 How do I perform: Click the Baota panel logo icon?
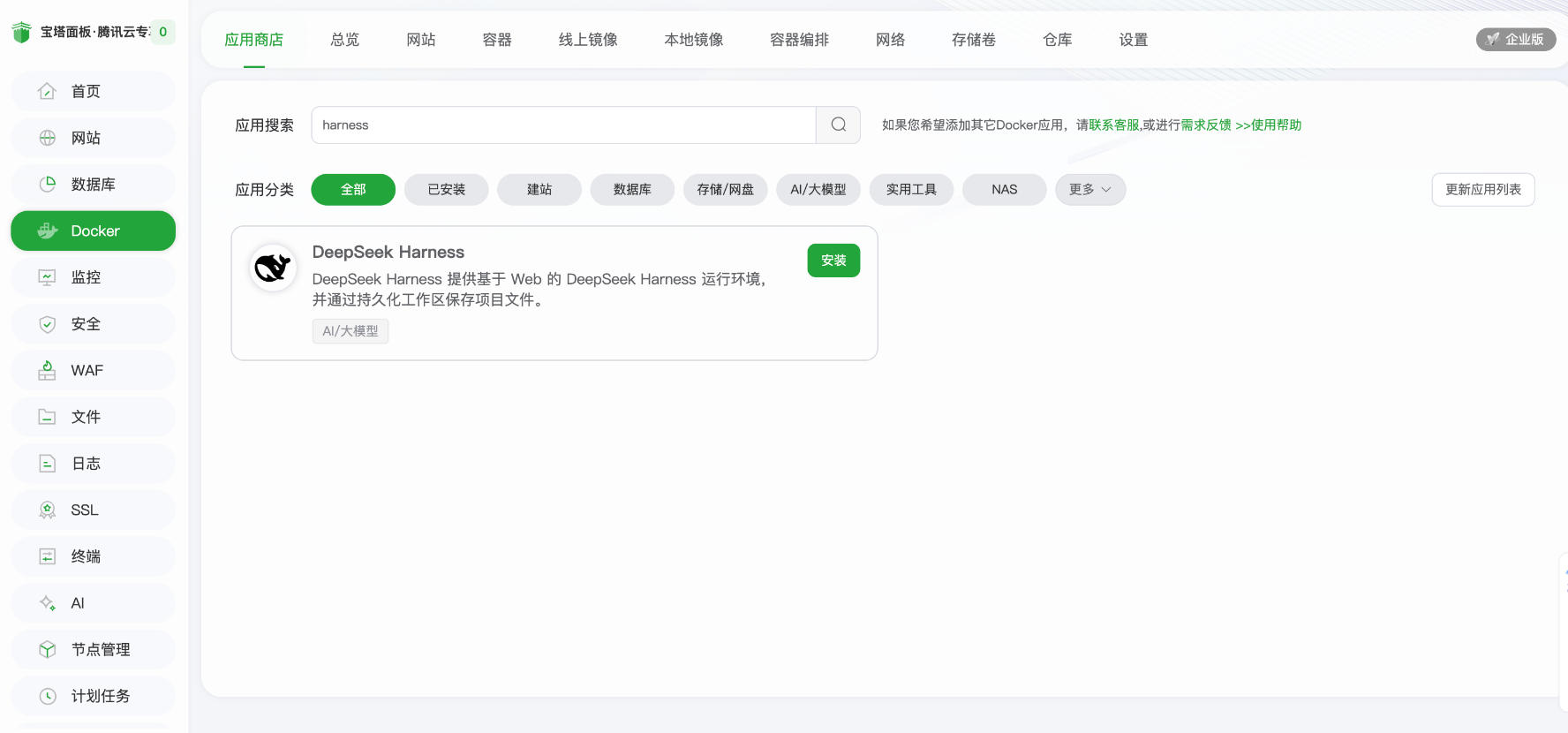coord(21,32)
